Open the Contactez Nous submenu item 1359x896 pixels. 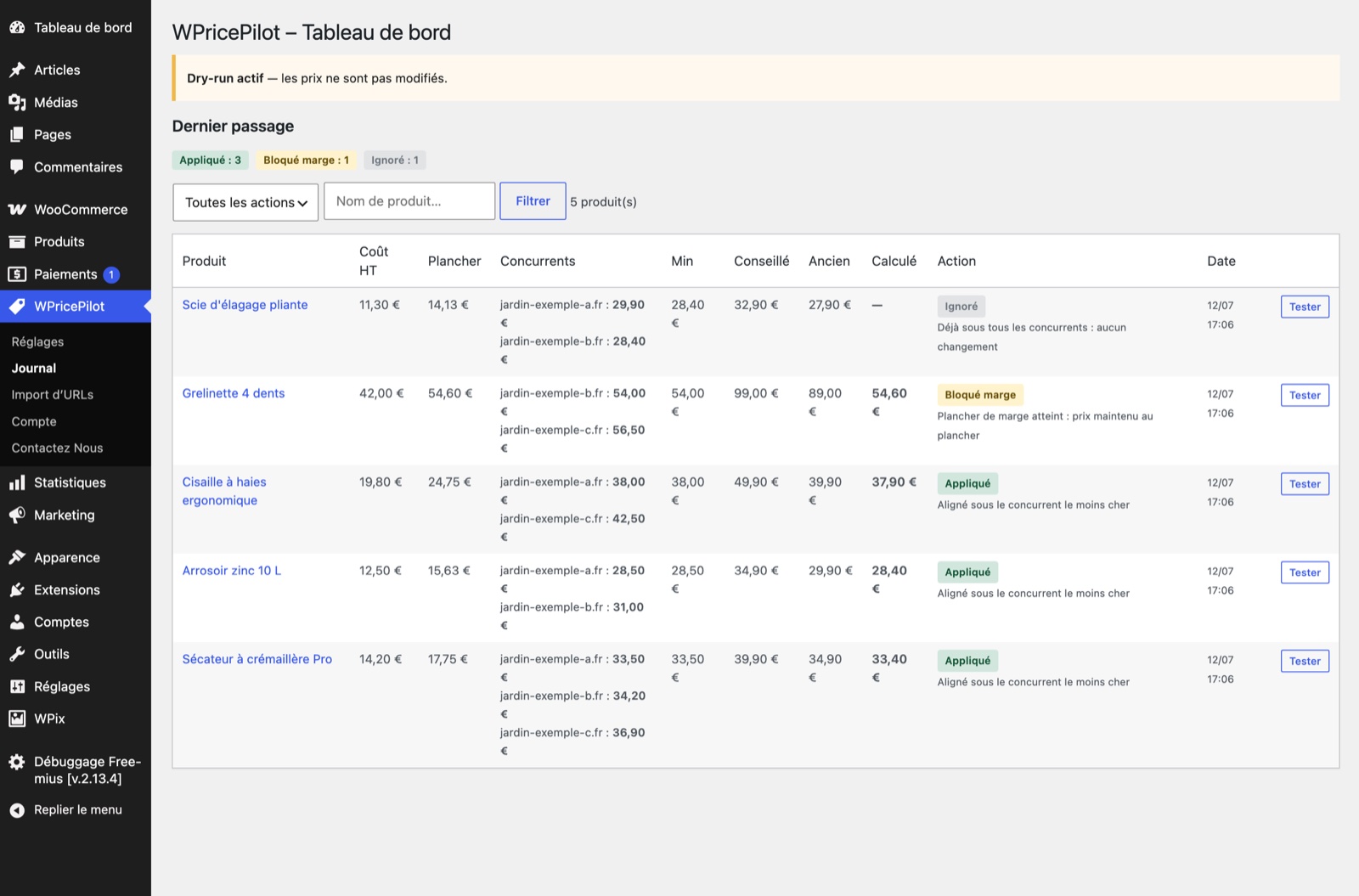point(57,448)
